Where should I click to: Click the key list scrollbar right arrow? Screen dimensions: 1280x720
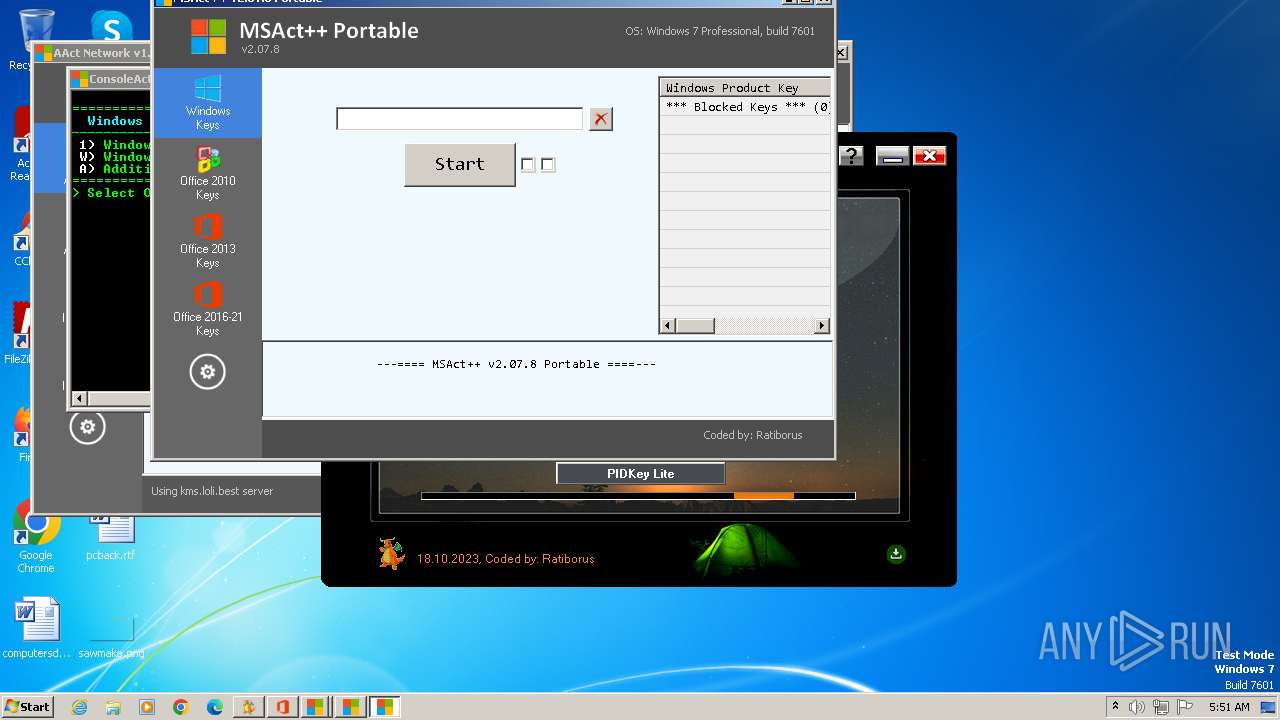(x=822, y=325)
